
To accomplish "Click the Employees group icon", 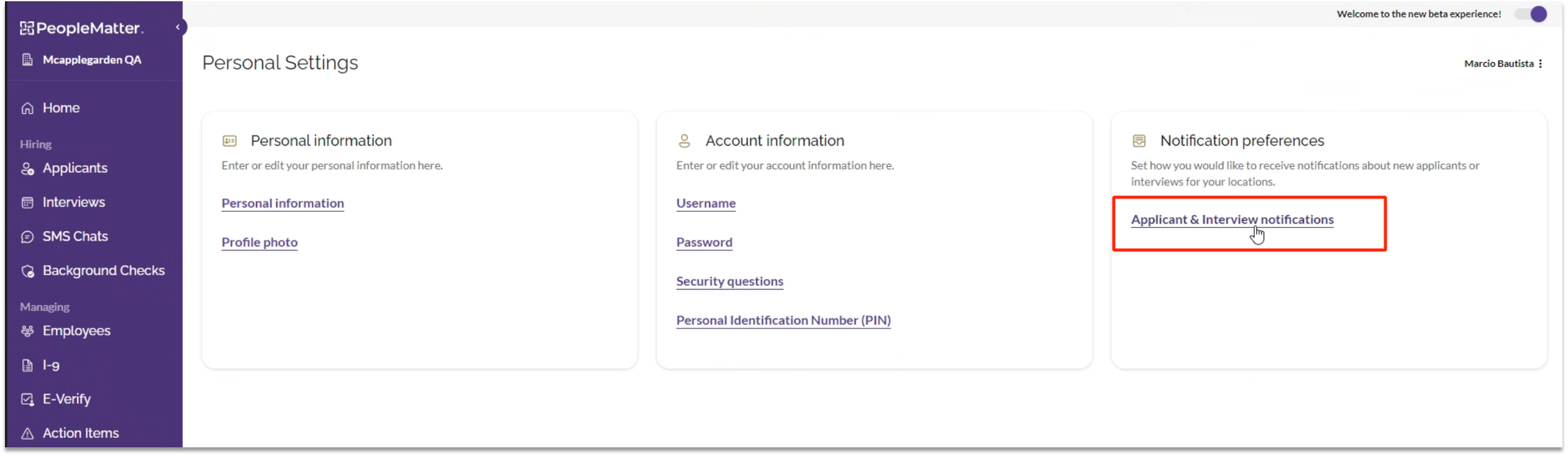I will coord(27,331).
